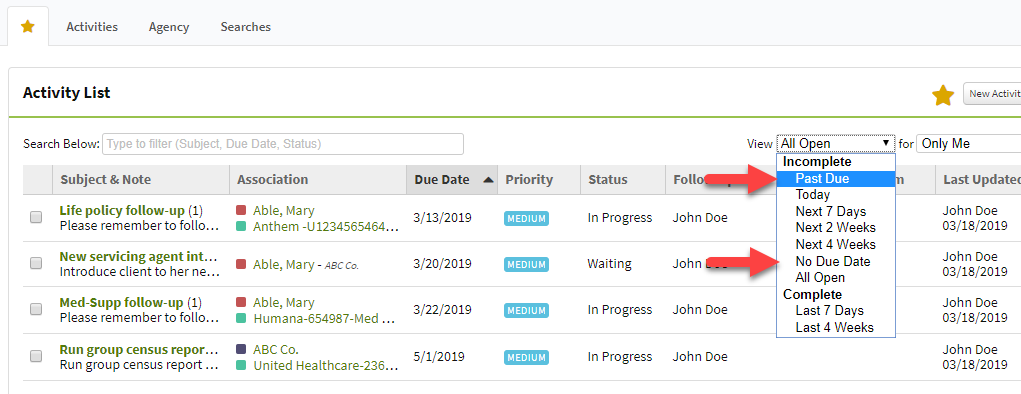Click the New Activity button
1021x394 pixels.
(x=992, y=94)
